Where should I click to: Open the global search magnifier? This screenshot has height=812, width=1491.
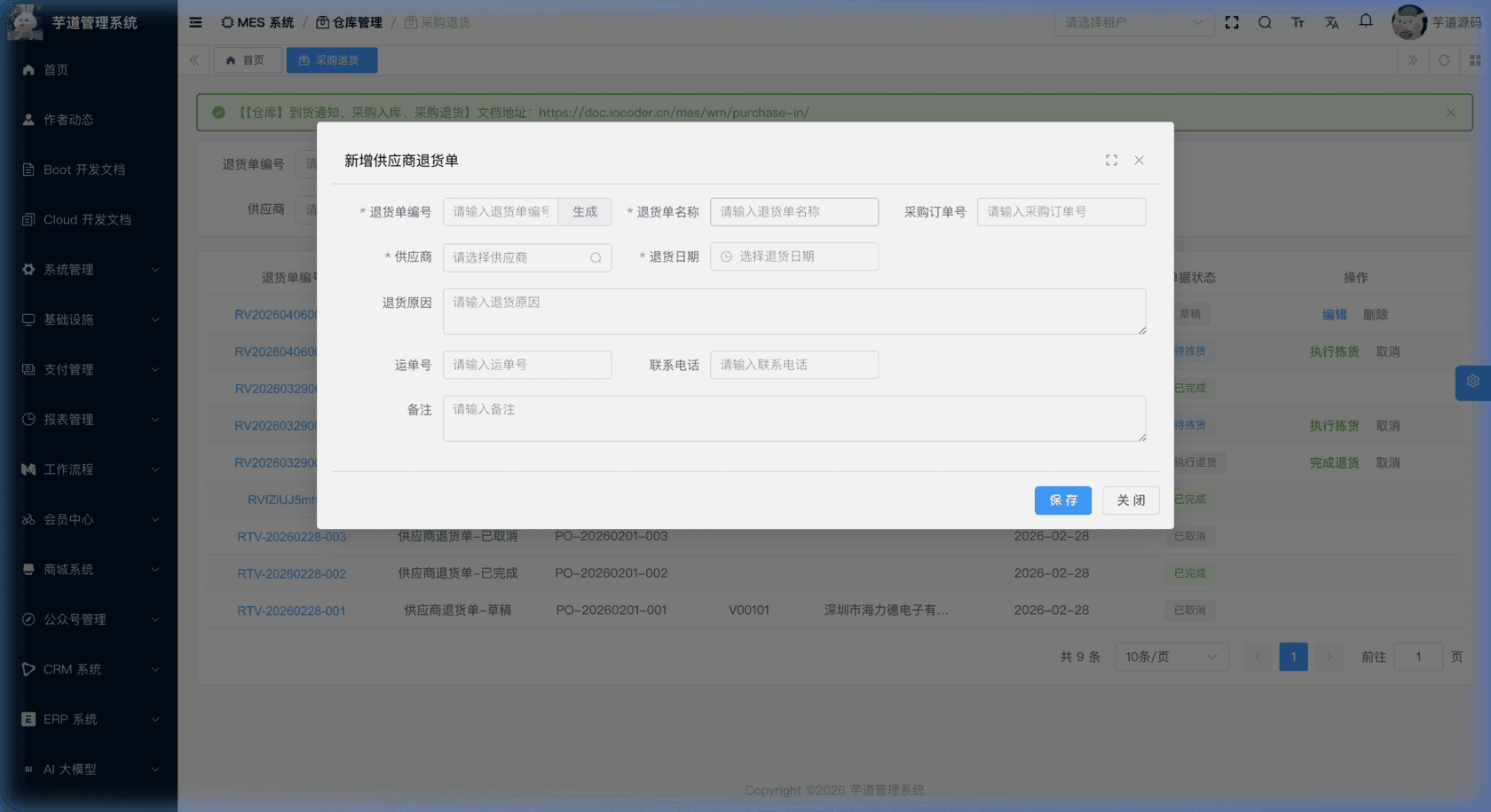click(1264, 22)
